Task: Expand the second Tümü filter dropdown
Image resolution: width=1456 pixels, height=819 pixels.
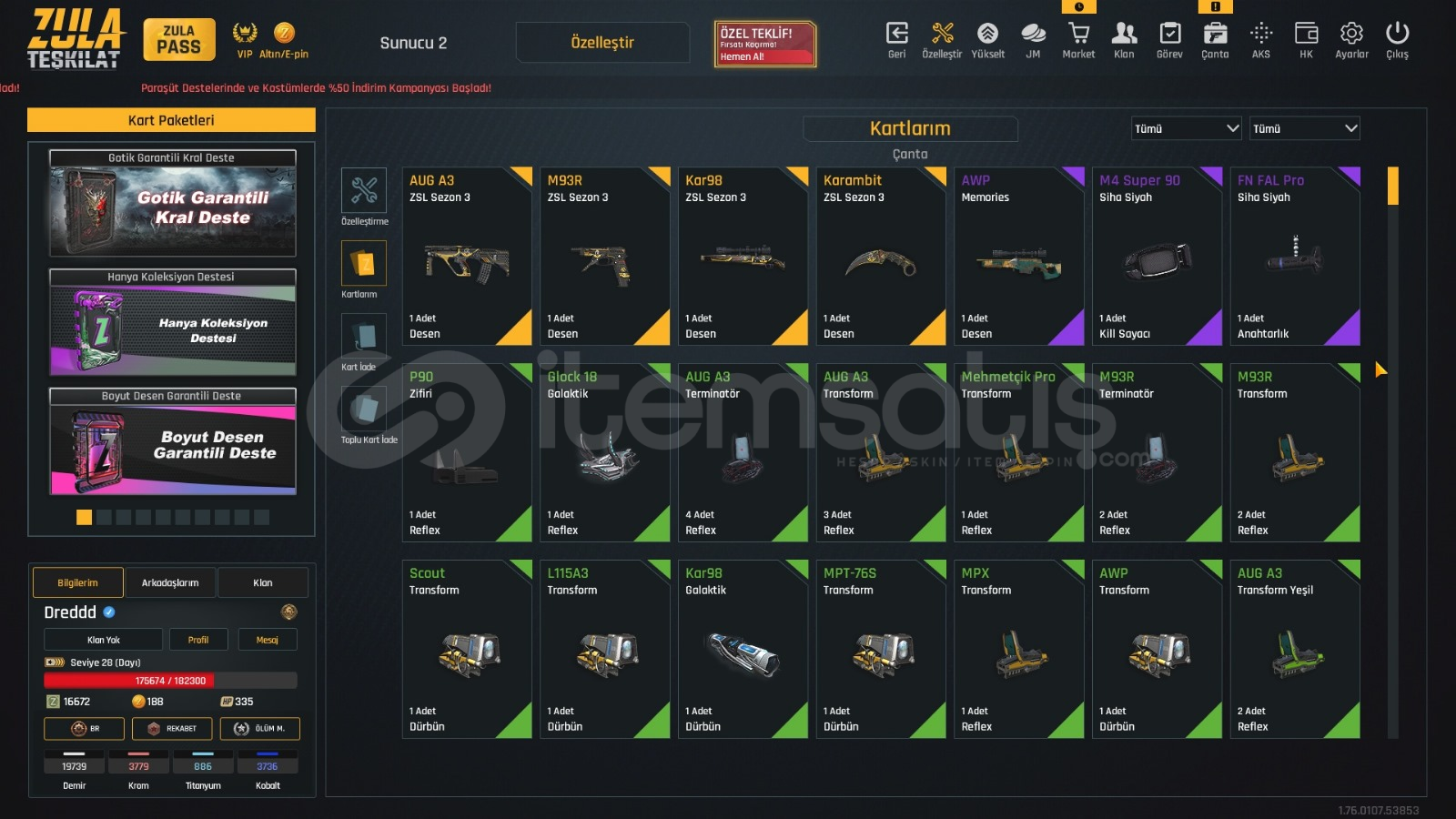Action: tap(1304, 128)
